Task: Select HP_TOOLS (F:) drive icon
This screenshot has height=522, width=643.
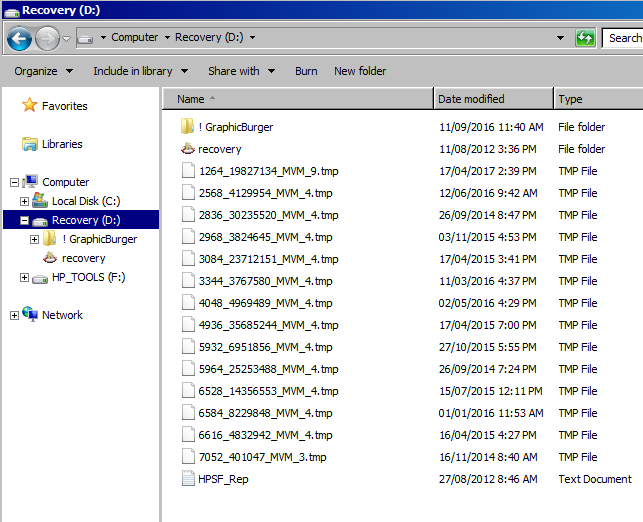Action: (x=40, y=279)
